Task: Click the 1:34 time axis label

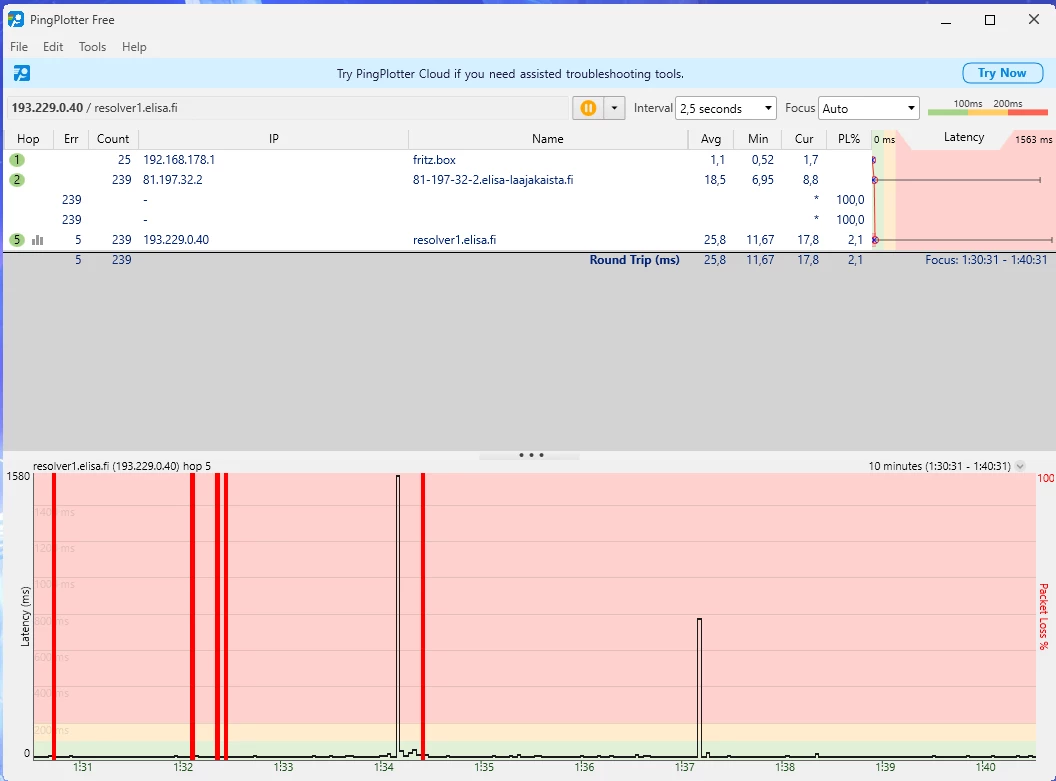Action: tap(383, 767)
